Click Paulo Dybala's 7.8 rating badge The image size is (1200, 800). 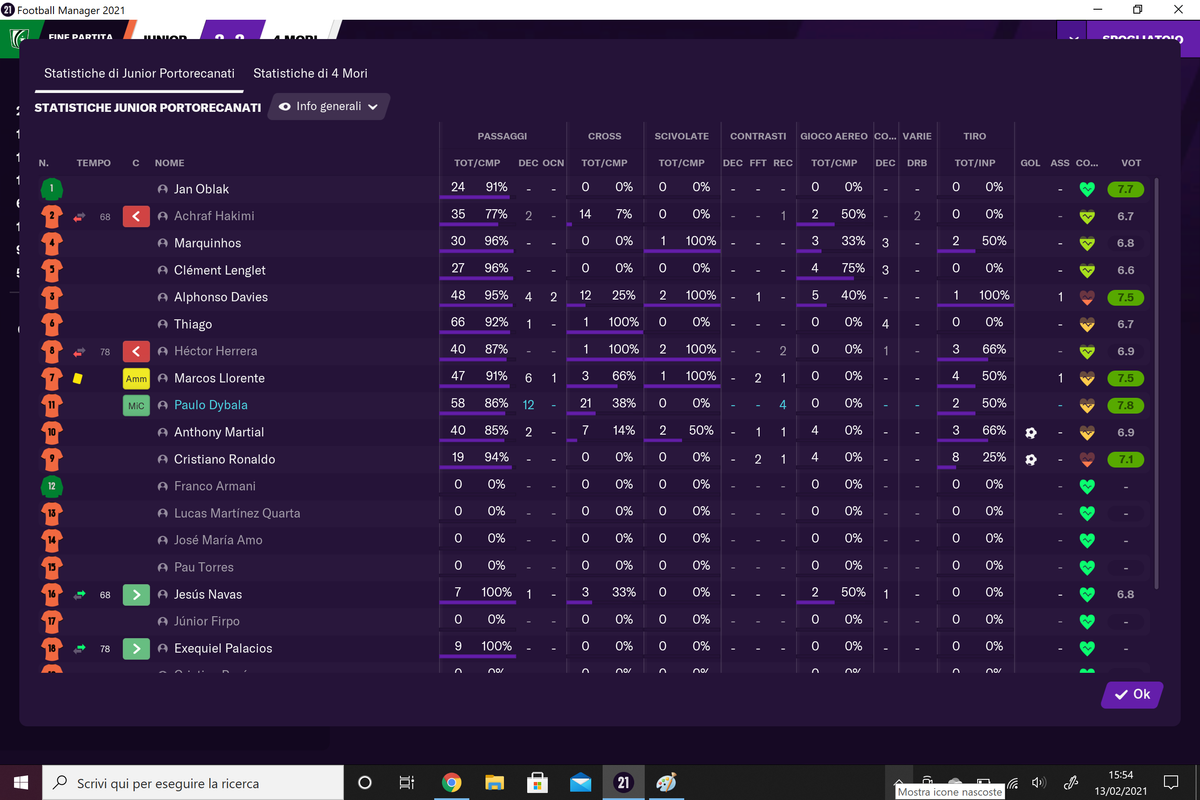click(1125, 405)
